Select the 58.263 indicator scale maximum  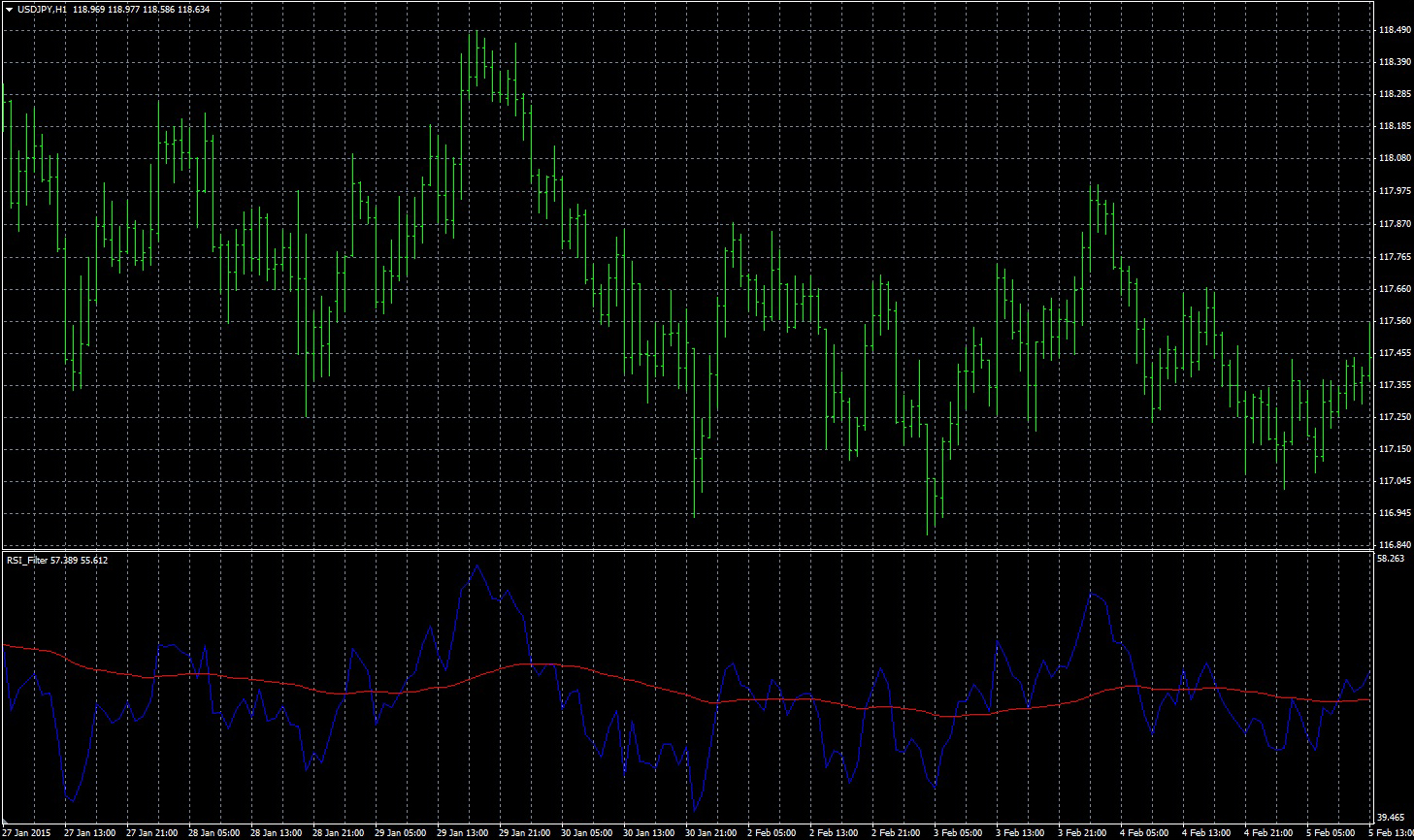1391,559
